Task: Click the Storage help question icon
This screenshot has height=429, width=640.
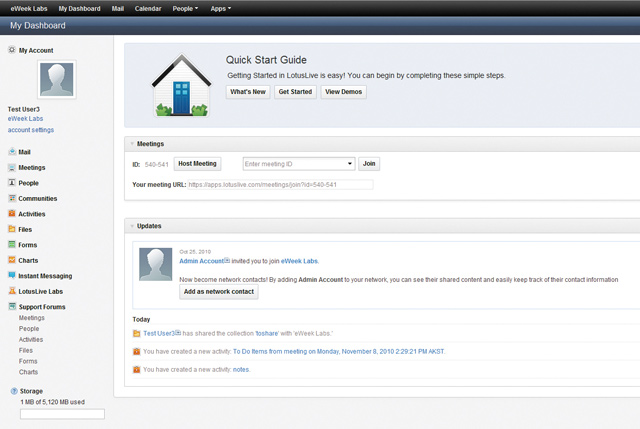Action: click(14, 391)
